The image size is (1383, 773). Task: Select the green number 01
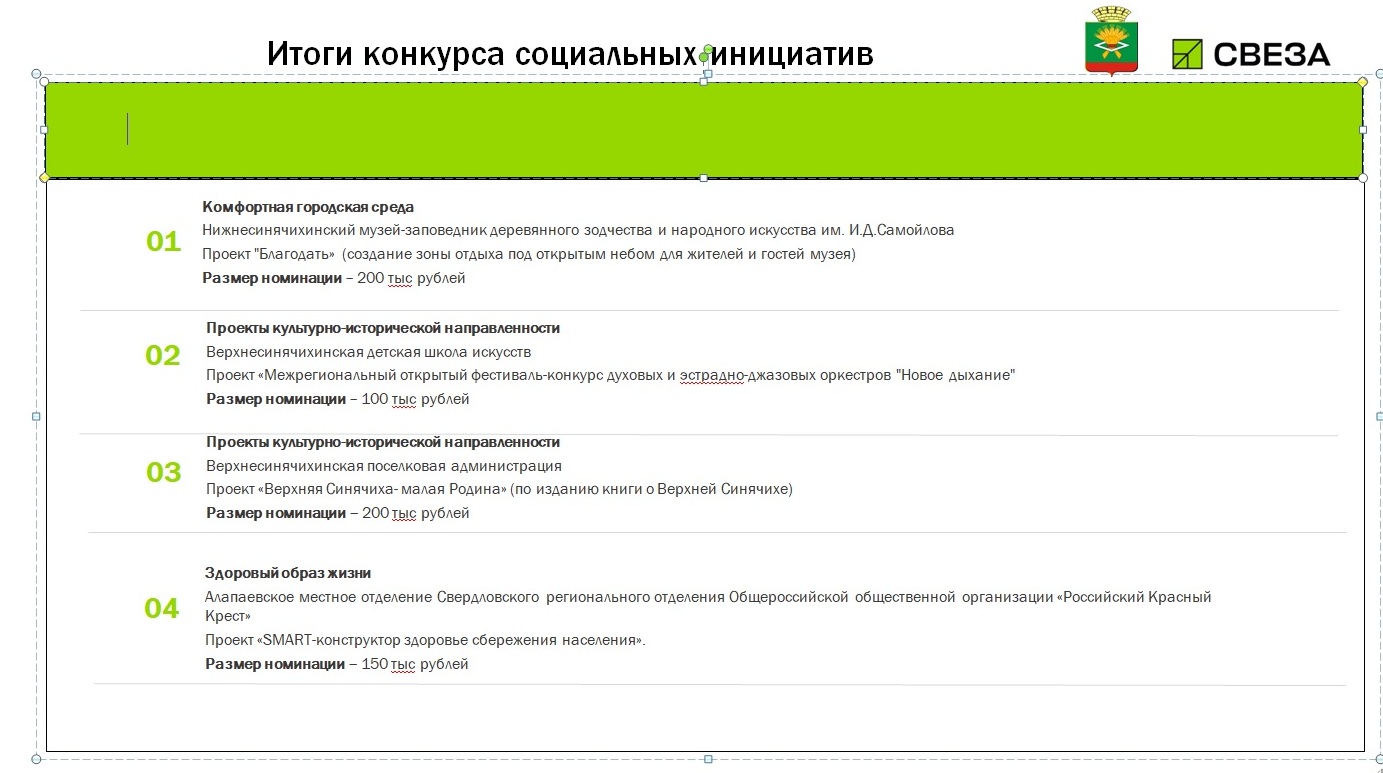point(163,242)
